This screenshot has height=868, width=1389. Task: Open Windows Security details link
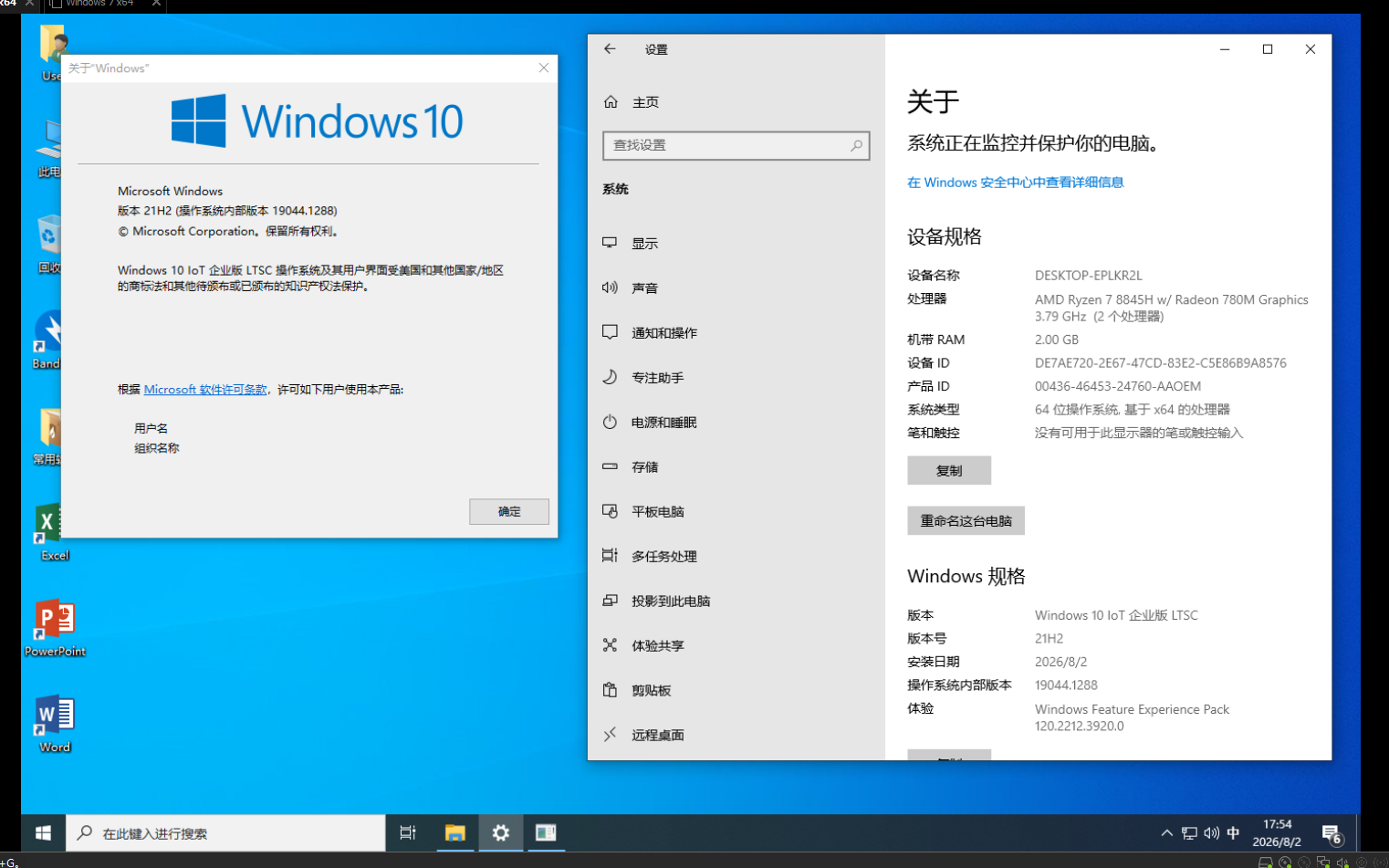coord(1015,183)
